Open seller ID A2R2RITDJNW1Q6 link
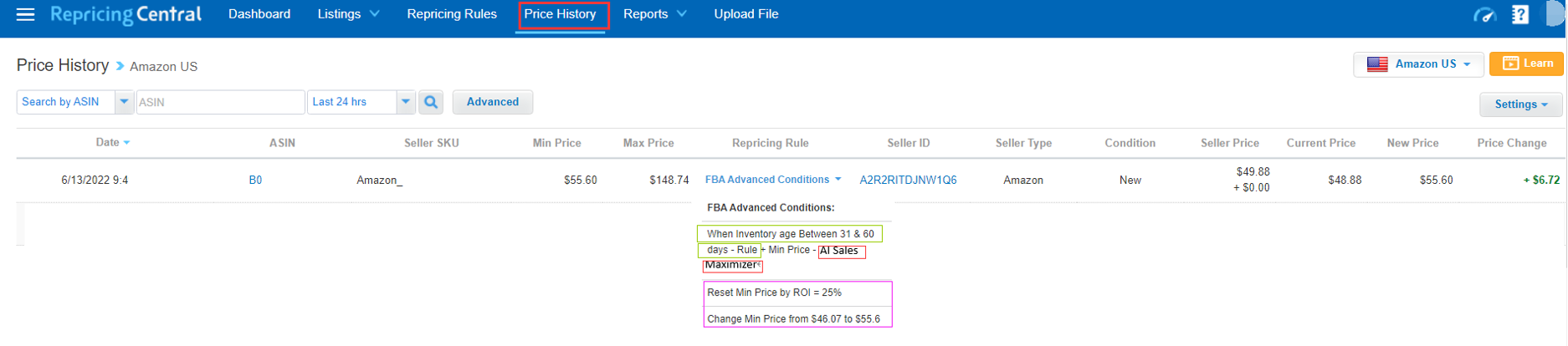 [908, 180]
